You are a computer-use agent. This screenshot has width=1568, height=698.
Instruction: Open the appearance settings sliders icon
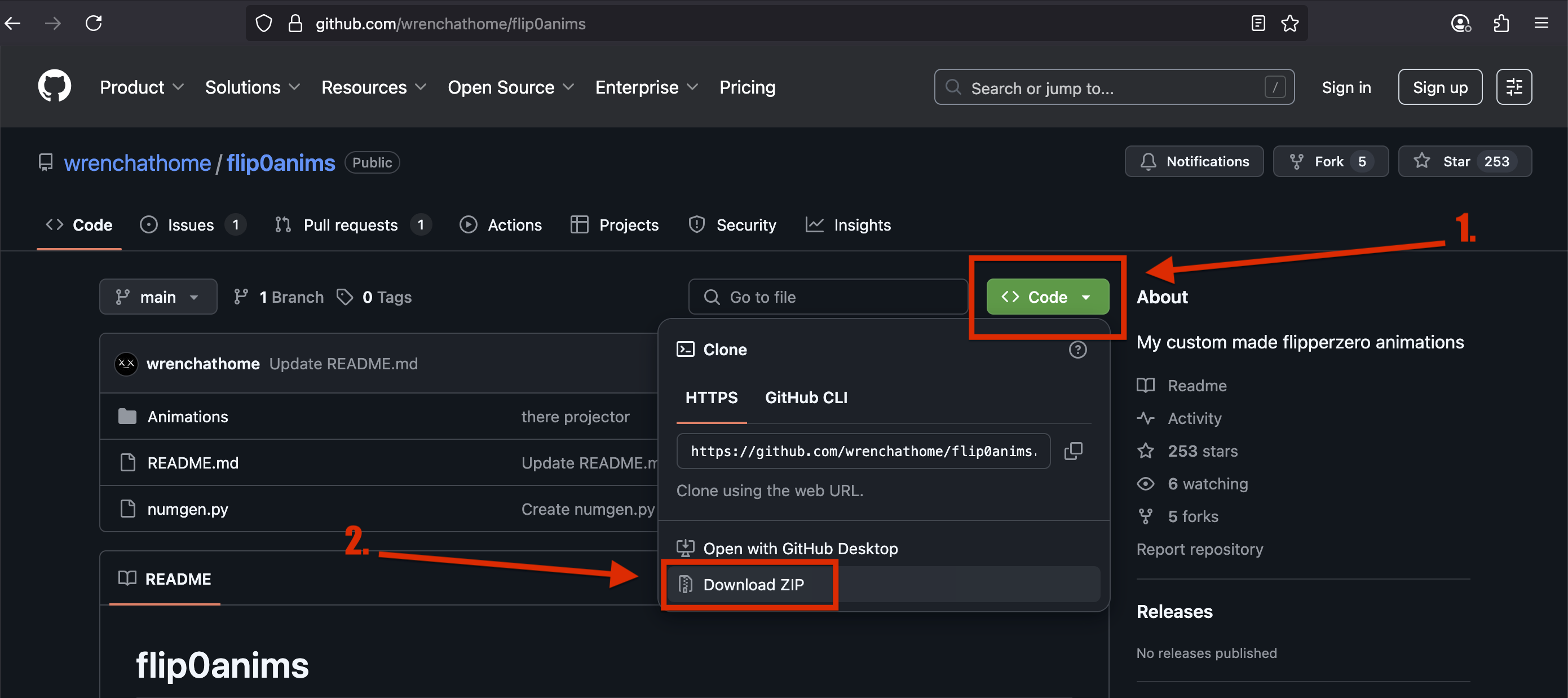1514,87
